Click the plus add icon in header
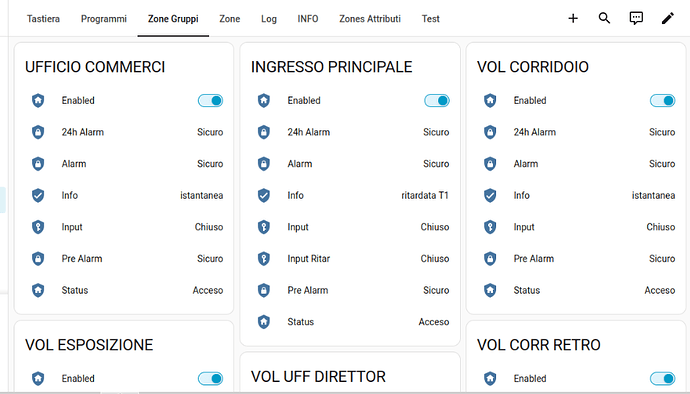 (573, 18)
